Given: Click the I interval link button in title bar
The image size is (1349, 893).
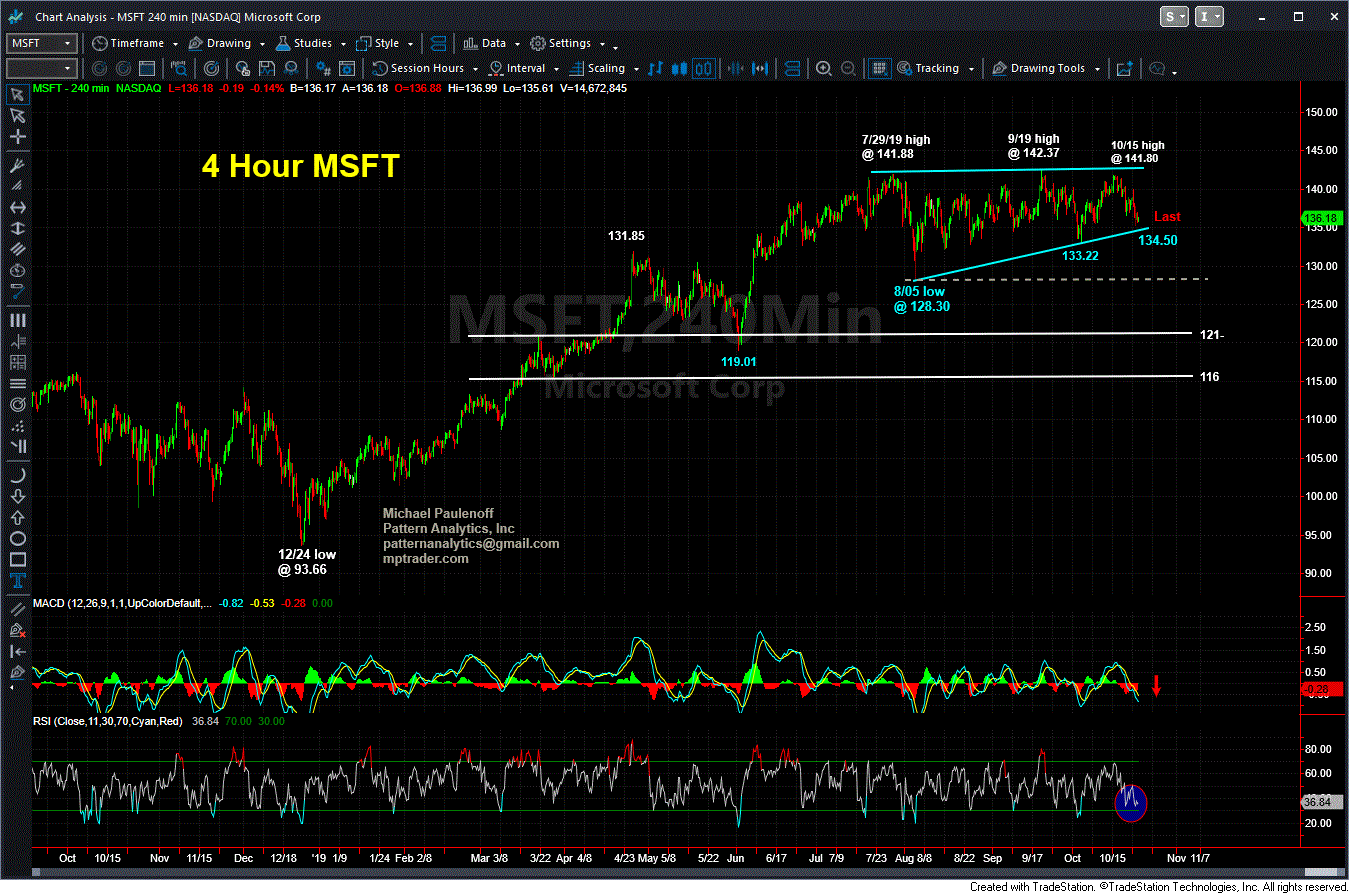Looking at the screenshot, I should [1208, 17].
